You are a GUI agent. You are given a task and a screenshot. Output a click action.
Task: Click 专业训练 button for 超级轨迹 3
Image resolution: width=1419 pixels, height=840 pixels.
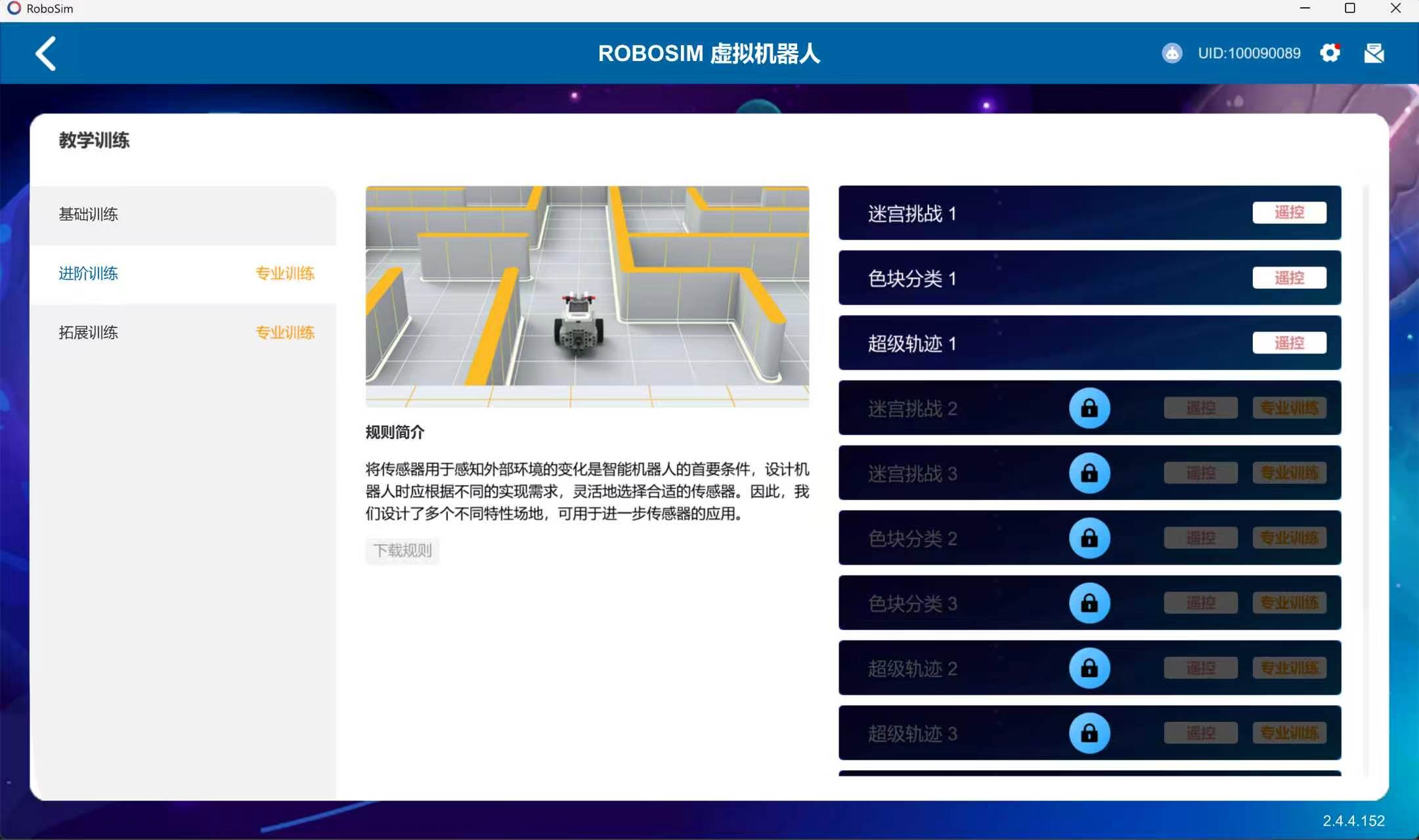(1289, 733)
